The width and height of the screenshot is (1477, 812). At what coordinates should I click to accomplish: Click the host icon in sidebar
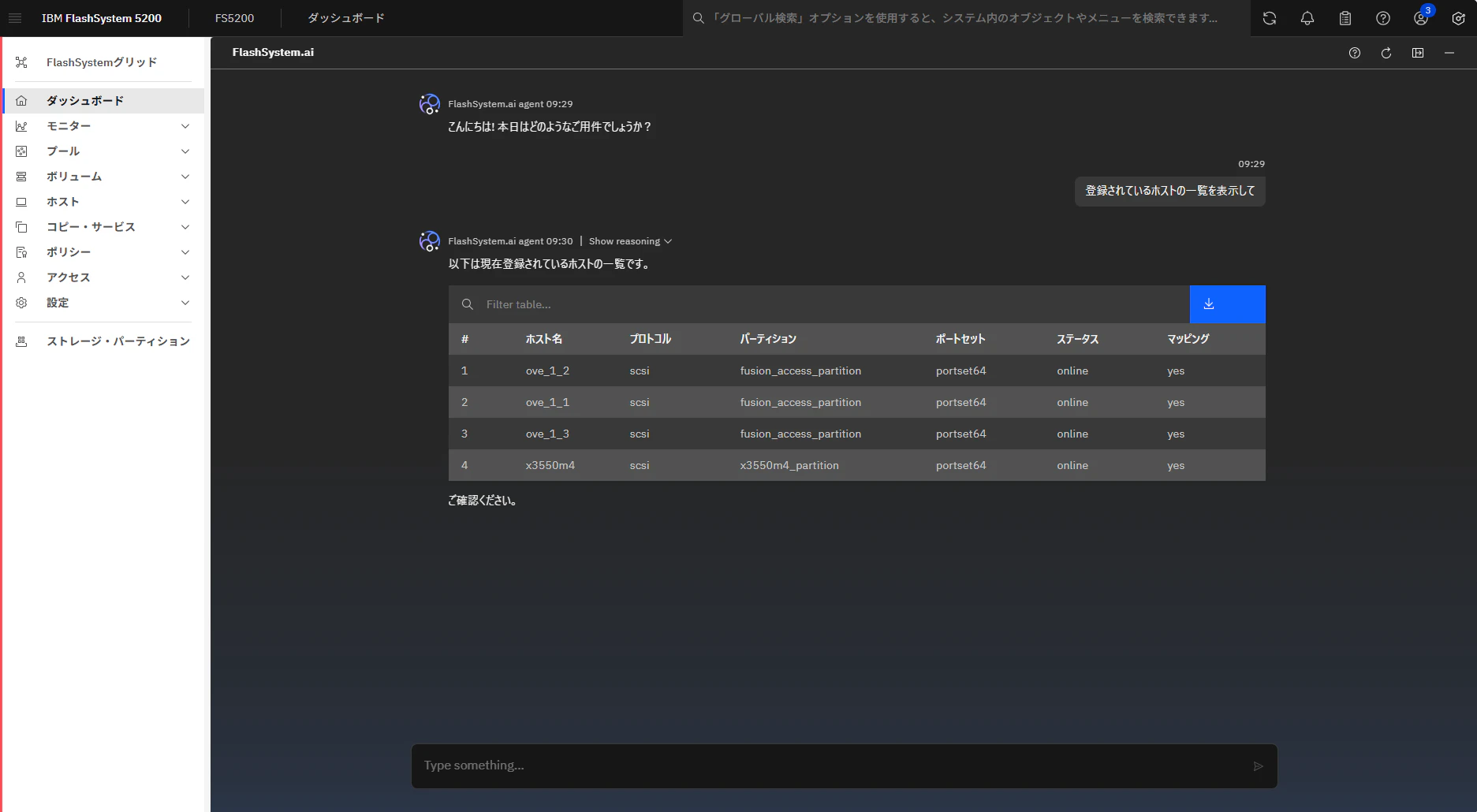[x=21, y=202]
